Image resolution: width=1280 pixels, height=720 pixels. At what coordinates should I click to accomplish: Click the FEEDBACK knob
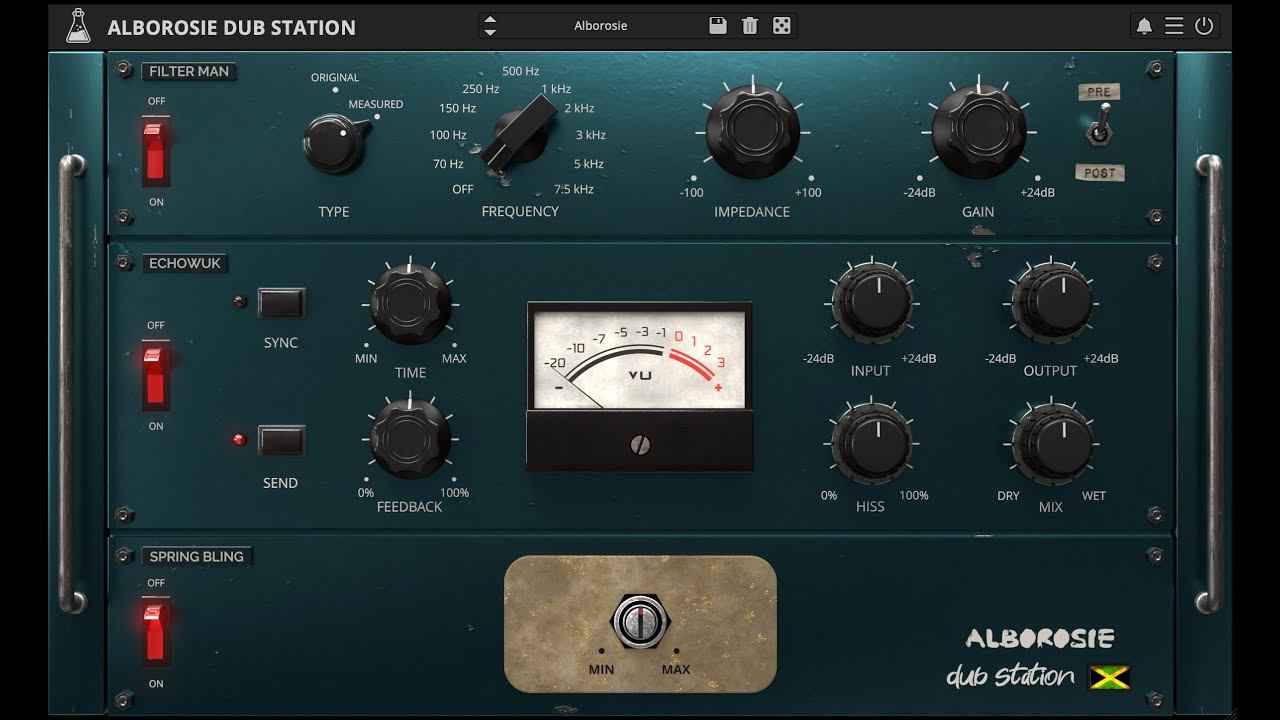pos(411,438)
